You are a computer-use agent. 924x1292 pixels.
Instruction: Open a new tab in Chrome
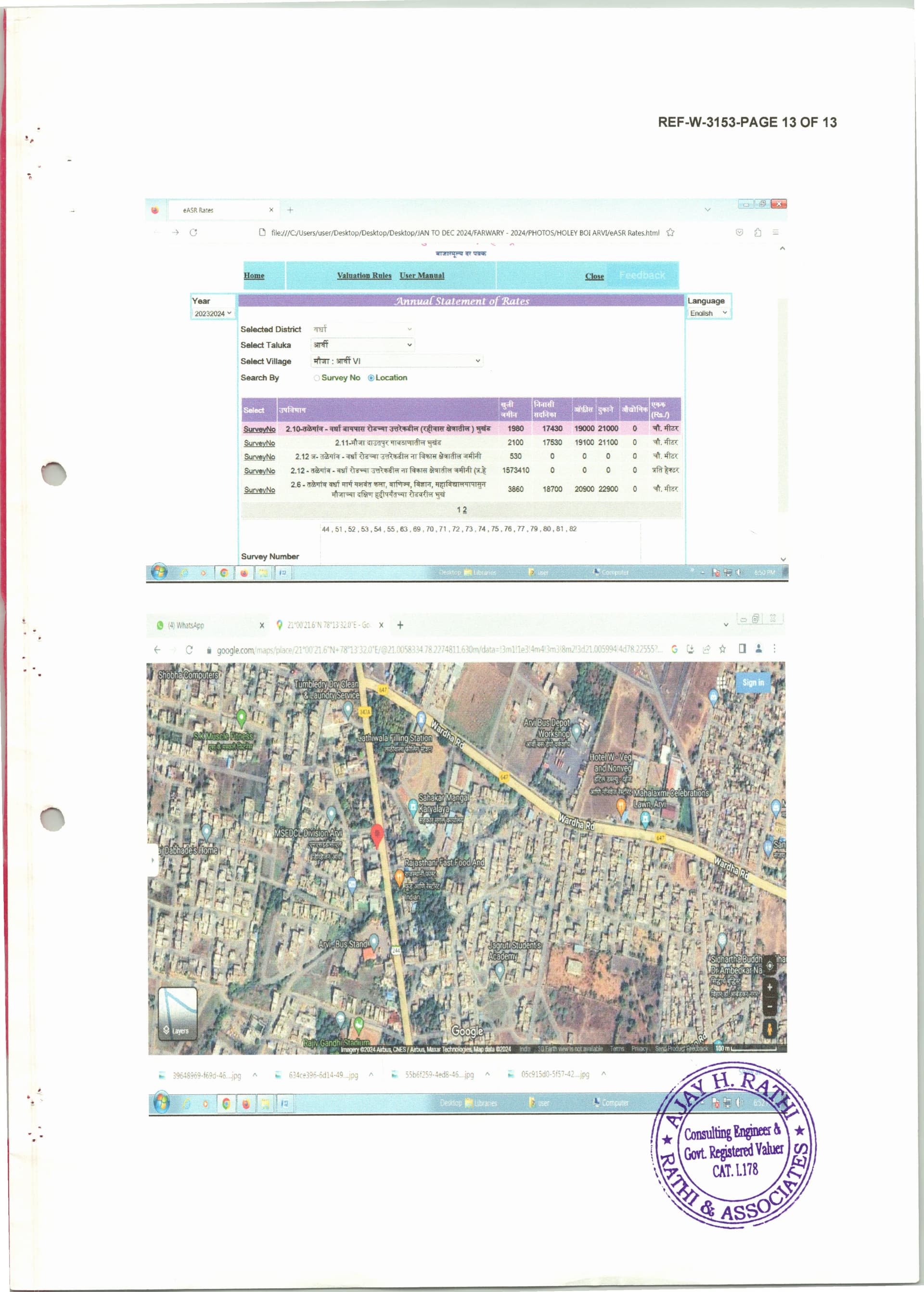[x=400, y=625]
